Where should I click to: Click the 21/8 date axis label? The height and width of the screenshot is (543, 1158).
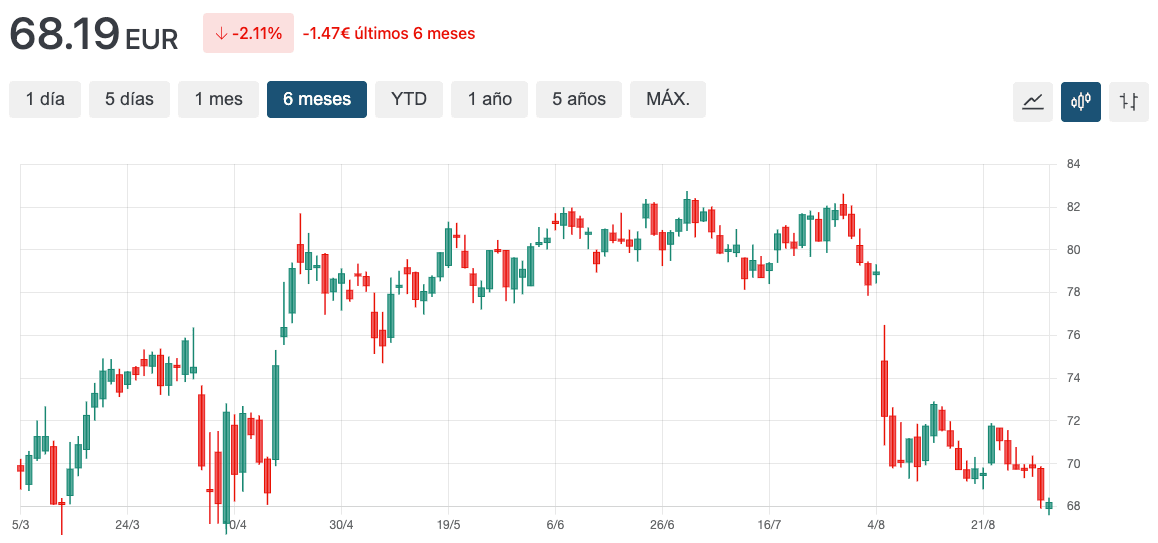pos(983,525)
